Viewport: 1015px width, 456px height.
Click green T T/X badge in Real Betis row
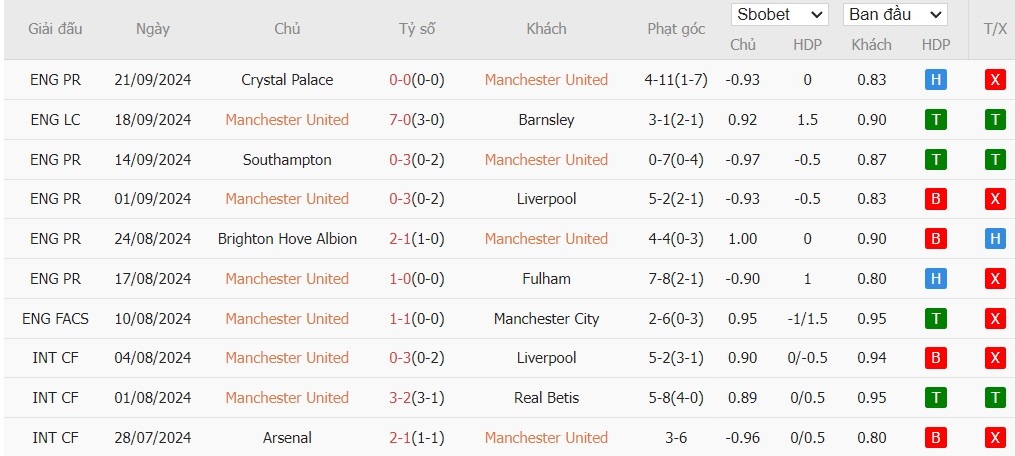[x=995, y=398]
